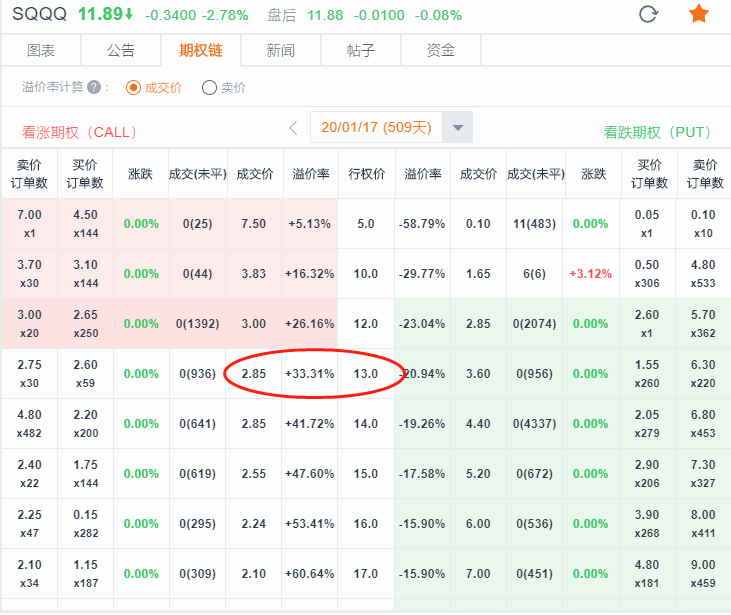Click put last price 7.00
The image size is (731, 615).
coord(478,574)
